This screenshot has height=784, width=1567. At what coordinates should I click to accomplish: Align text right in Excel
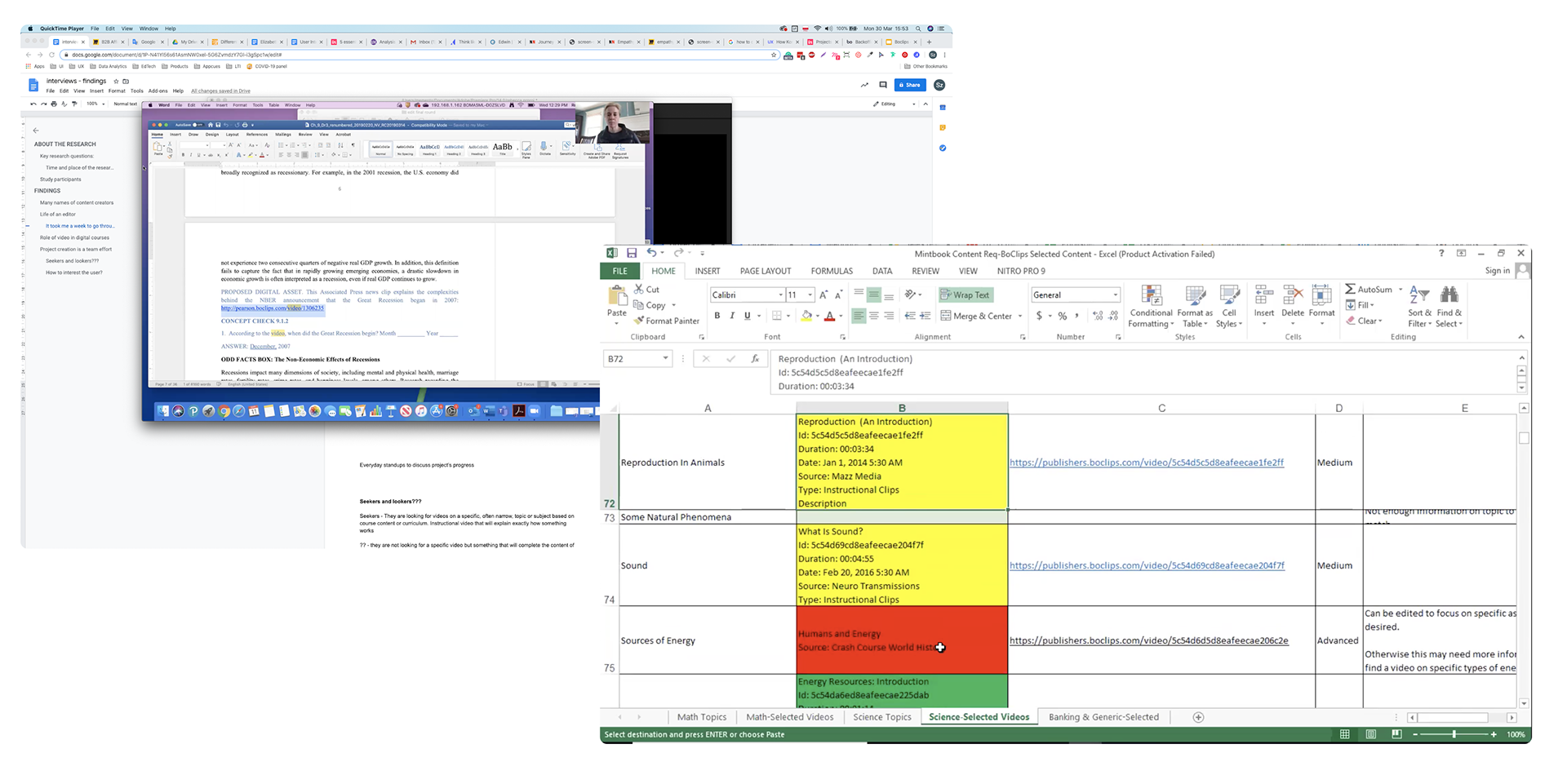pyautogui.click(x=889, y=316)
